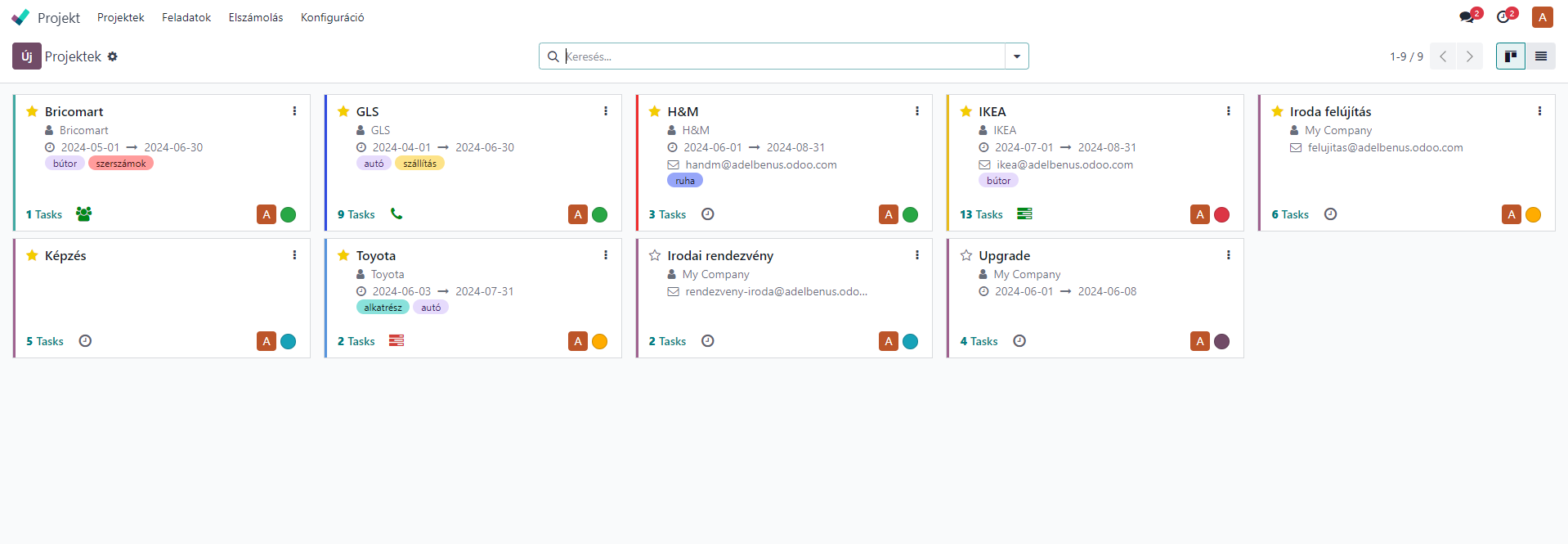The image size is (1568, 544).
Task: Unfavorite the IKEA project star
Action: 966,111
